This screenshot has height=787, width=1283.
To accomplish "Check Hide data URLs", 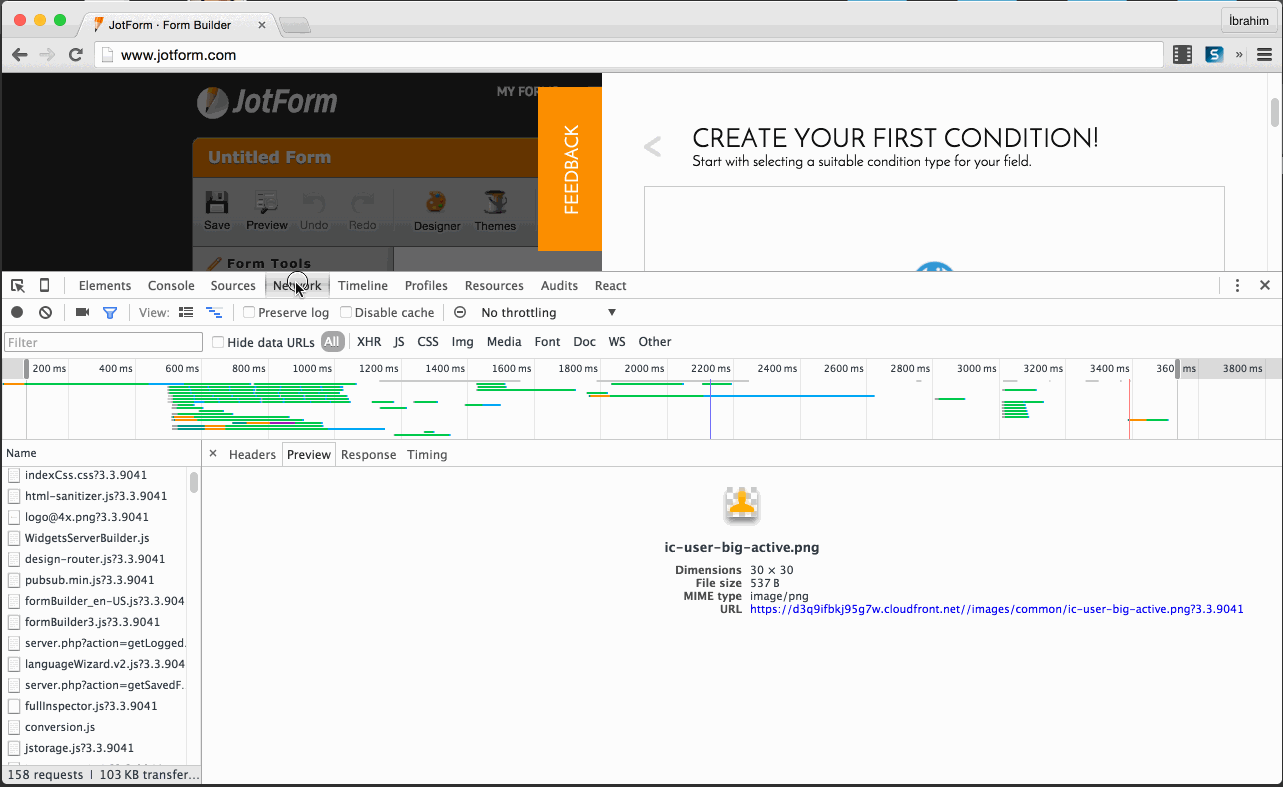I will point(218,342).
